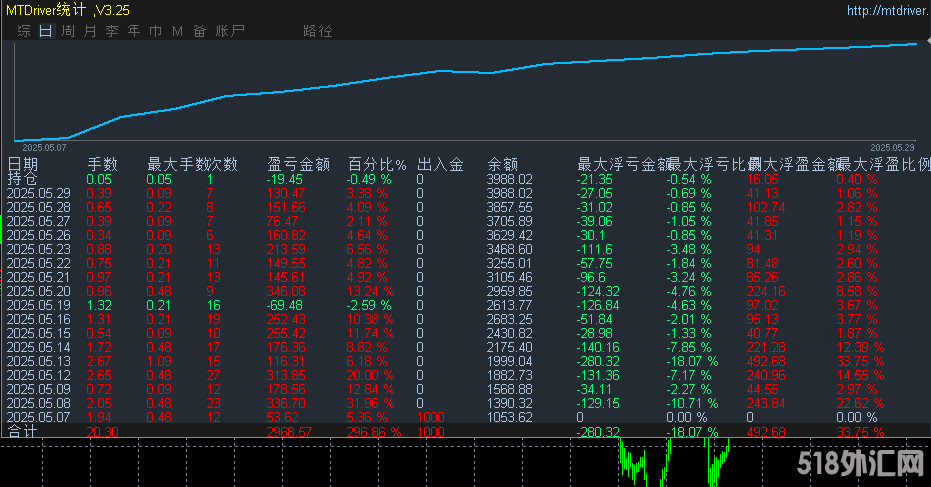This screenshot has height=487, width=931.
Task: Select the 2025.05.09 row date
Action: [x=39, y=389]
